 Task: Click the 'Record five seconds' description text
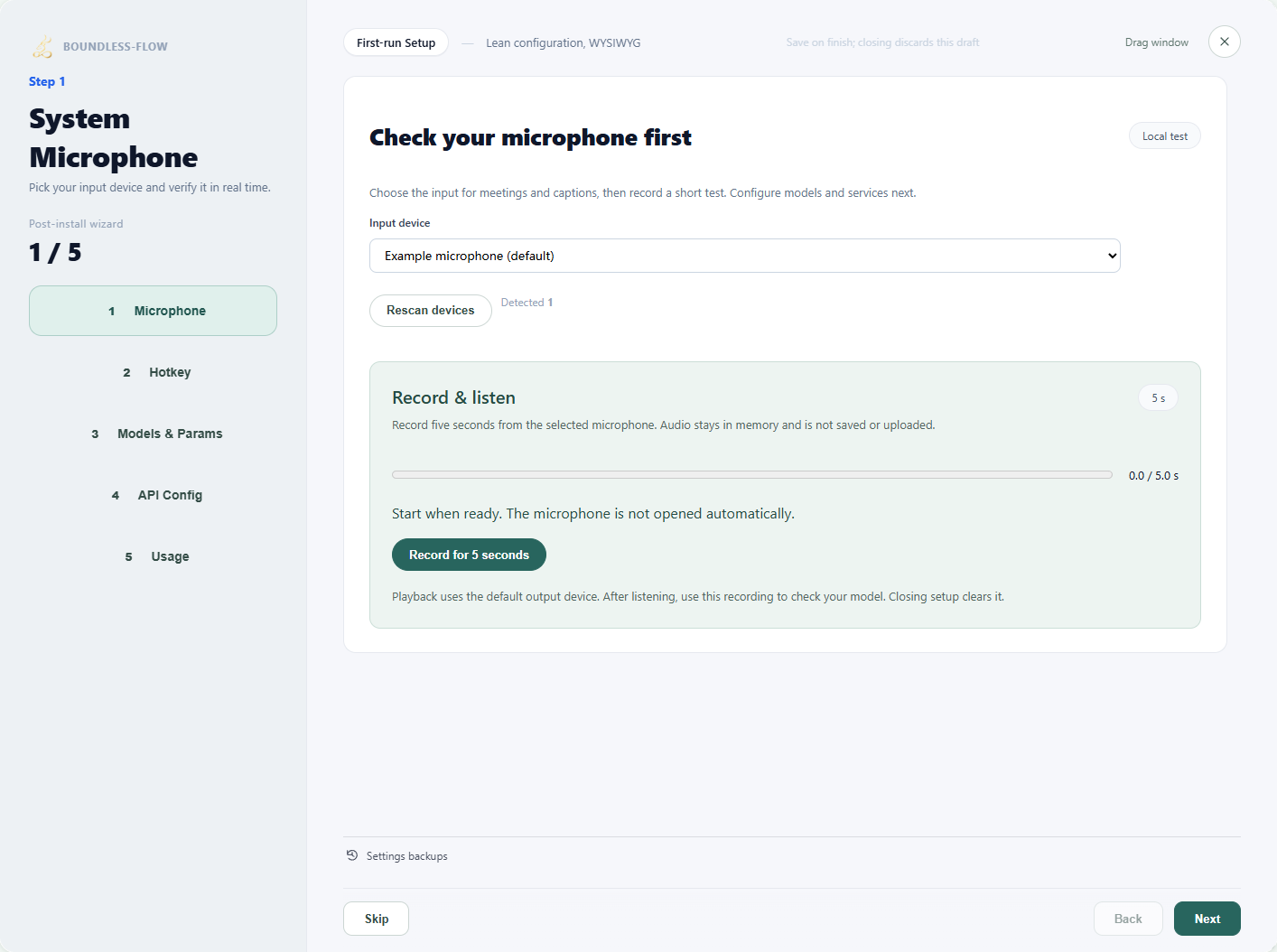pyautogui.click(x=664, y=425)
